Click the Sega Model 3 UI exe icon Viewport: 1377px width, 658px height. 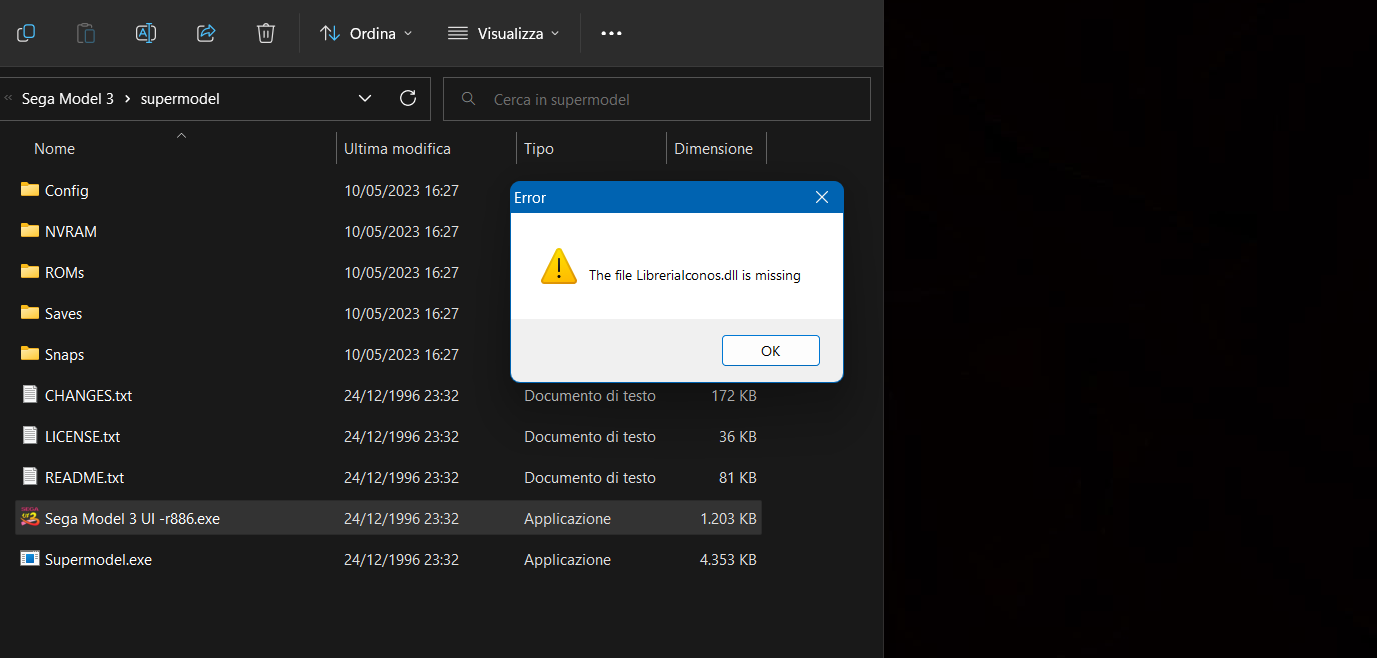tap(30, 517)
